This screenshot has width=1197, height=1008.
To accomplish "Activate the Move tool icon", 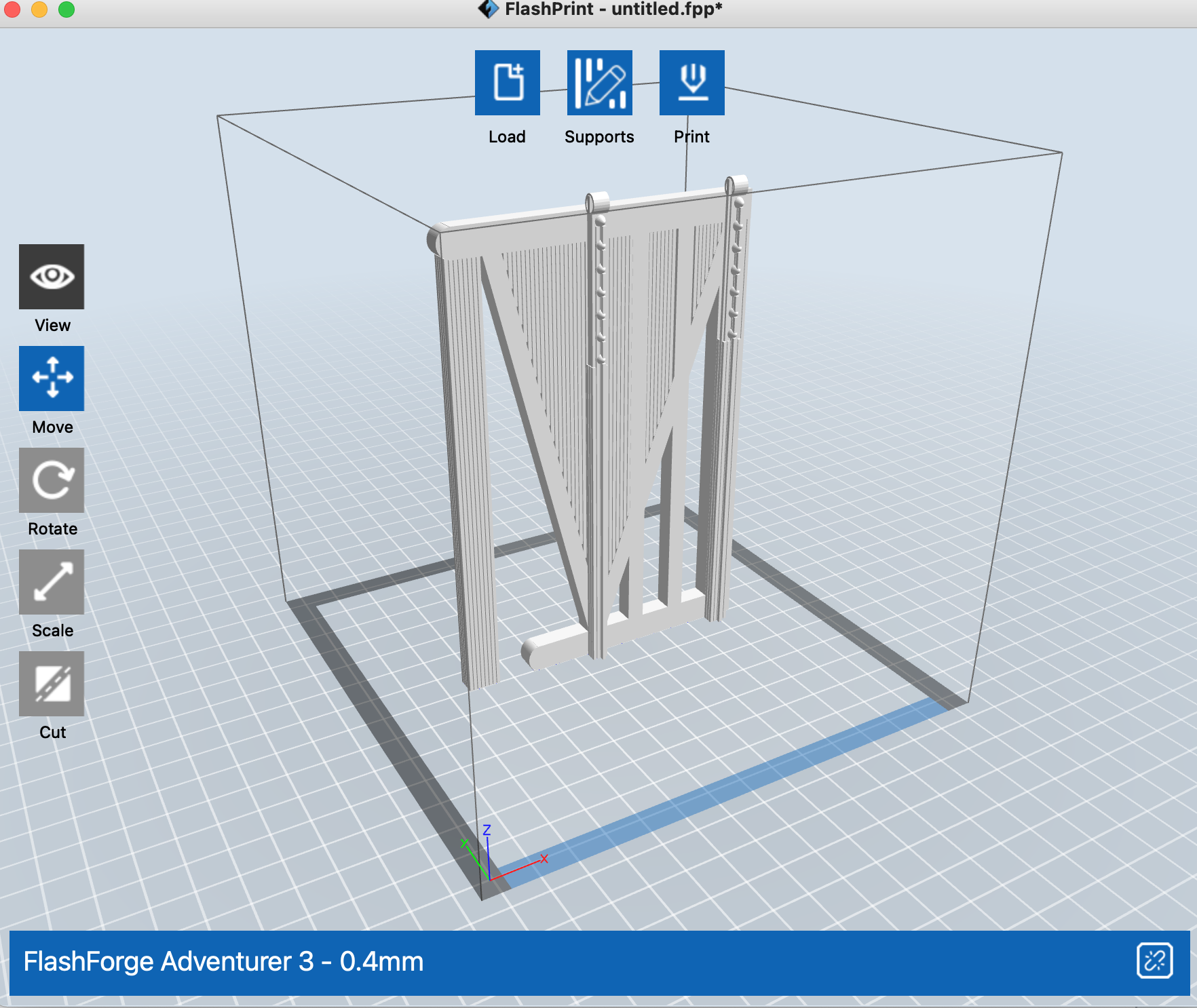I will pyautogui.click(x=52, y=379).
